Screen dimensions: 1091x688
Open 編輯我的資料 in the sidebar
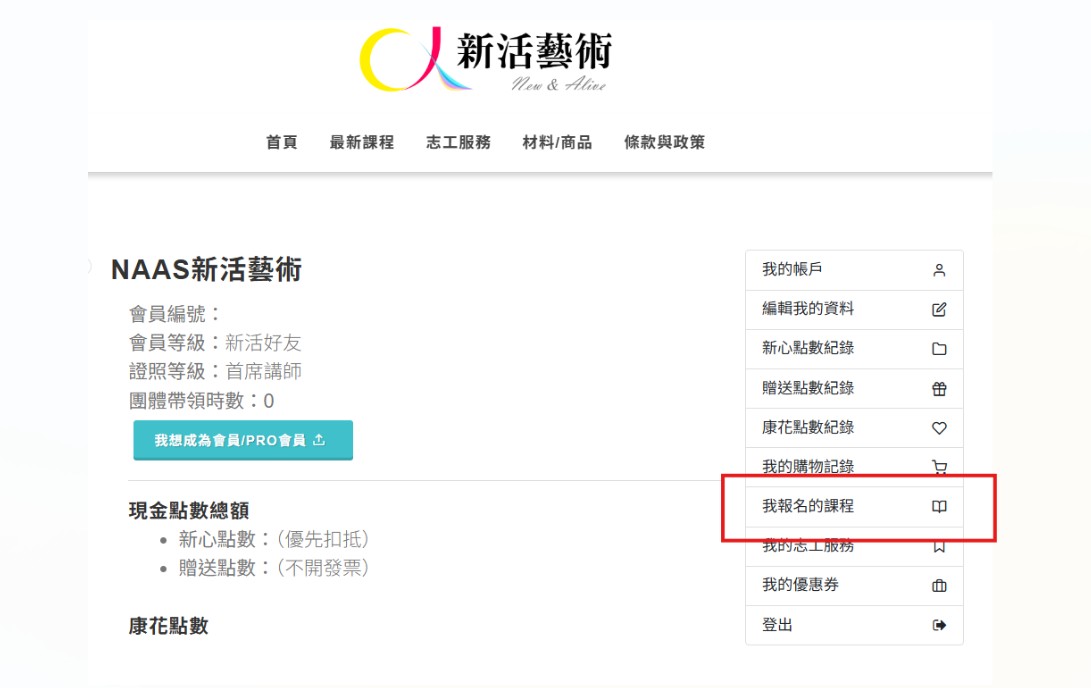point(854,310)
